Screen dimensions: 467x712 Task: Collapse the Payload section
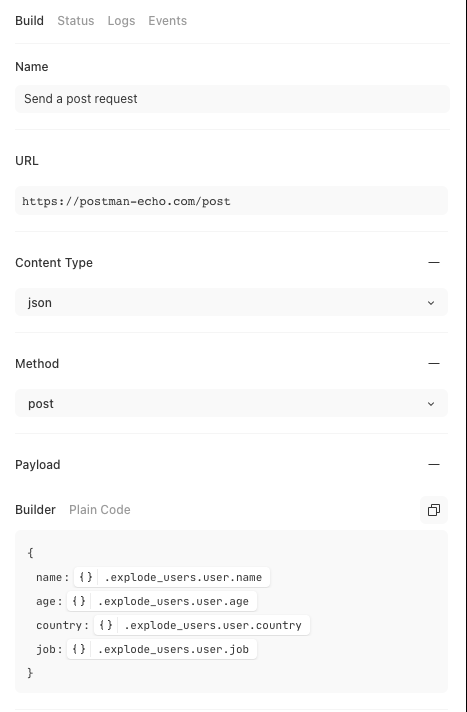434,465
